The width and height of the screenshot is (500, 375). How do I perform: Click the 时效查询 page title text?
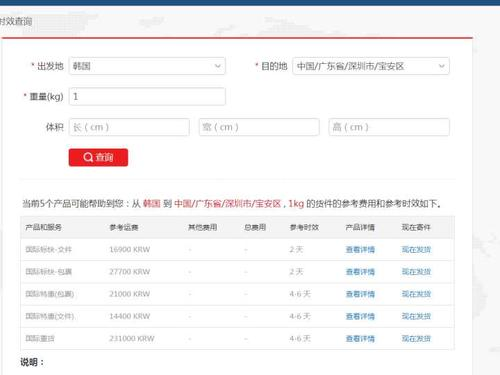[x=16, y=22]
